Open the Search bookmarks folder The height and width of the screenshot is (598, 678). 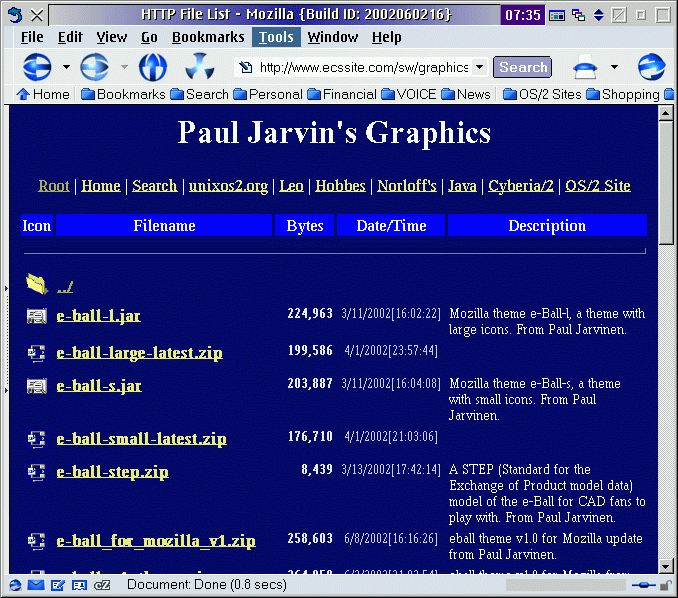pos(199,94)
